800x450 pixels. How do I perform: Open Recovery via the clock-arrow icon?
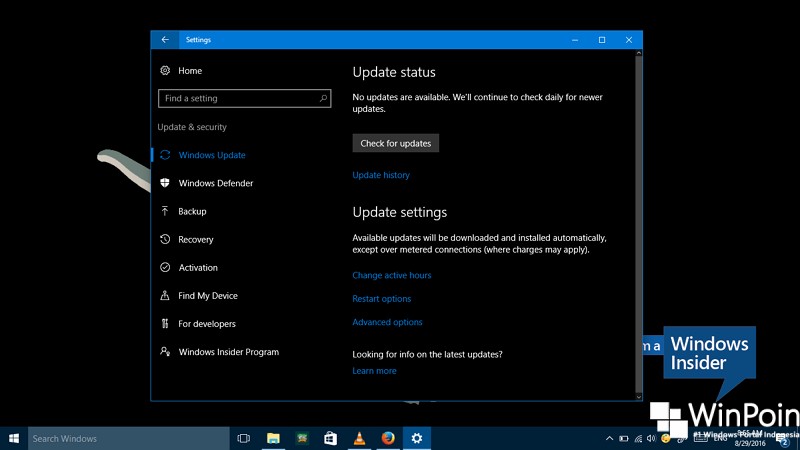[x=165, y=239]
